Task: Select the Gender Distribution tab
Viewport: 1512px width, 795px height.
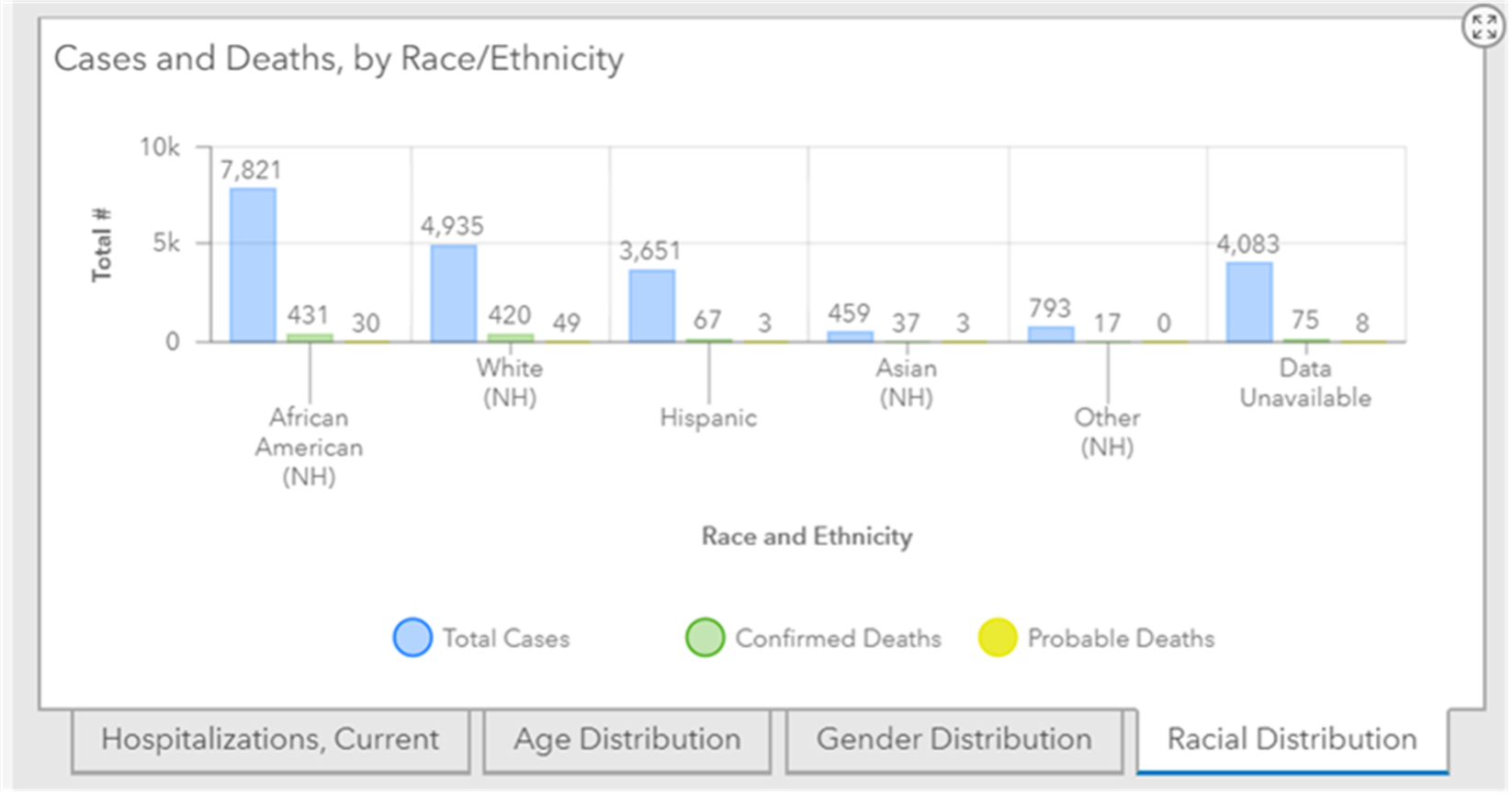Action: (x=953, y=740)
